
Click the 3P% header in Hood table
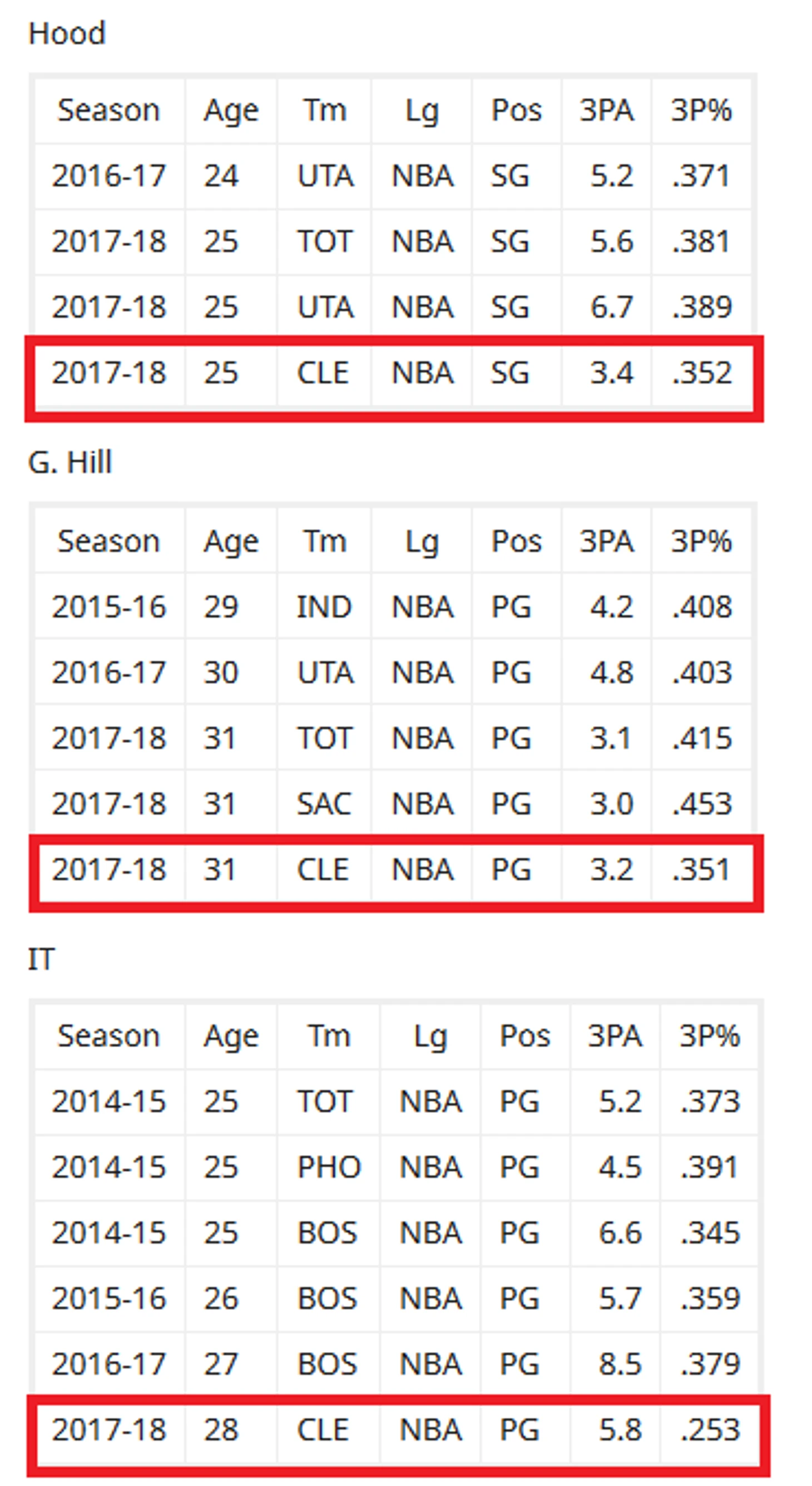[x=701, y=110]
